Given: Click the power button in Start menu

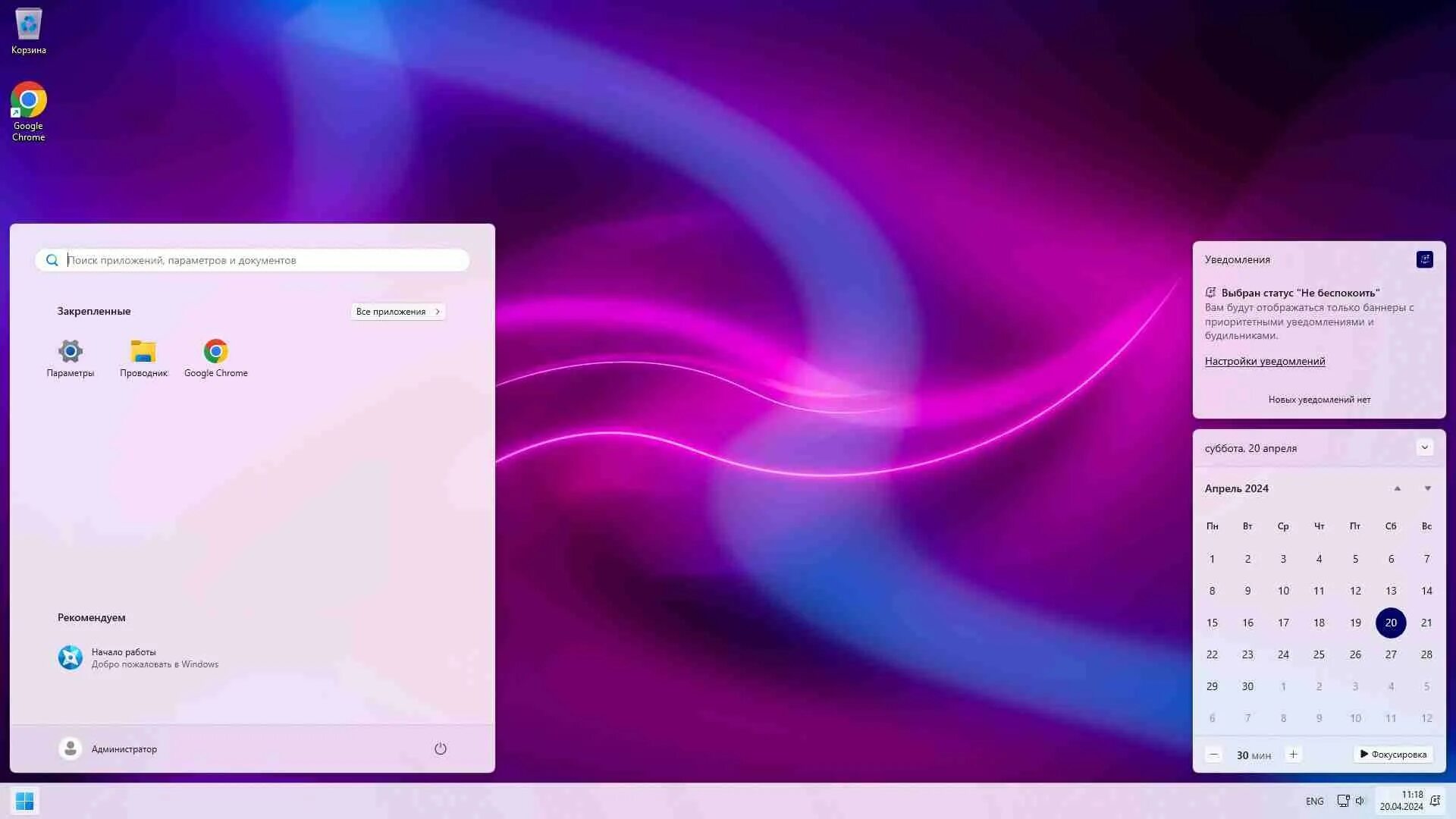Looking at the screenshot, I should pyautogui.click(x=441, y=748).
